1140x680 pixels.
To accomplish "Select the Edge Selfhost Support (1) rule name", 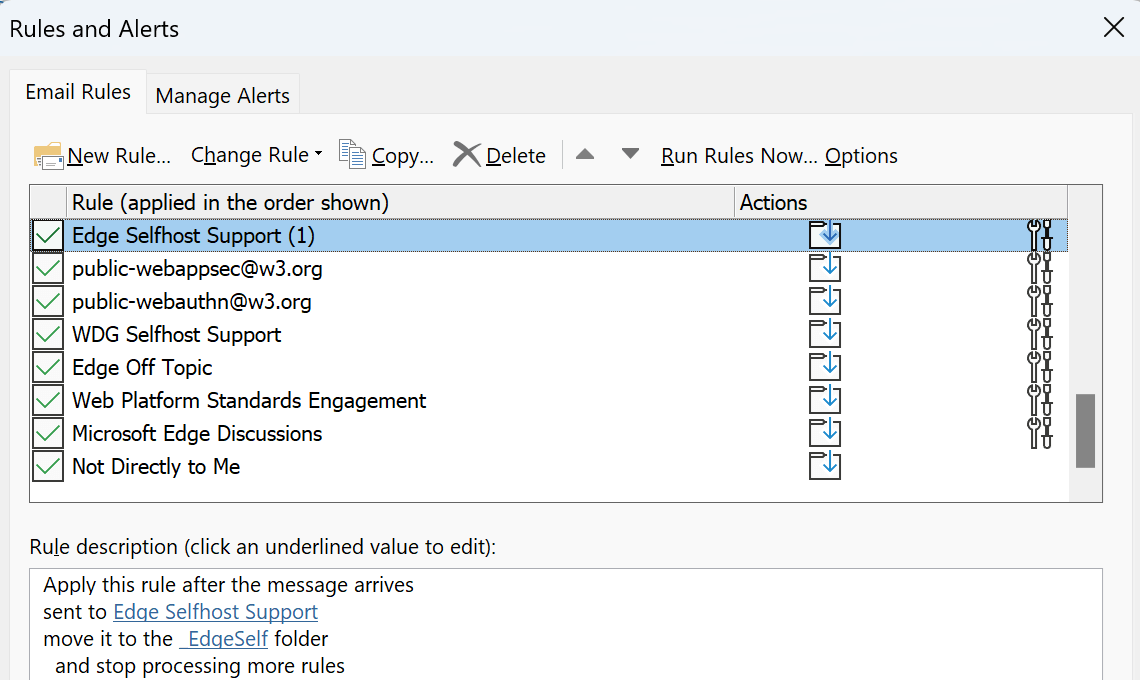I will coord(193,236).
